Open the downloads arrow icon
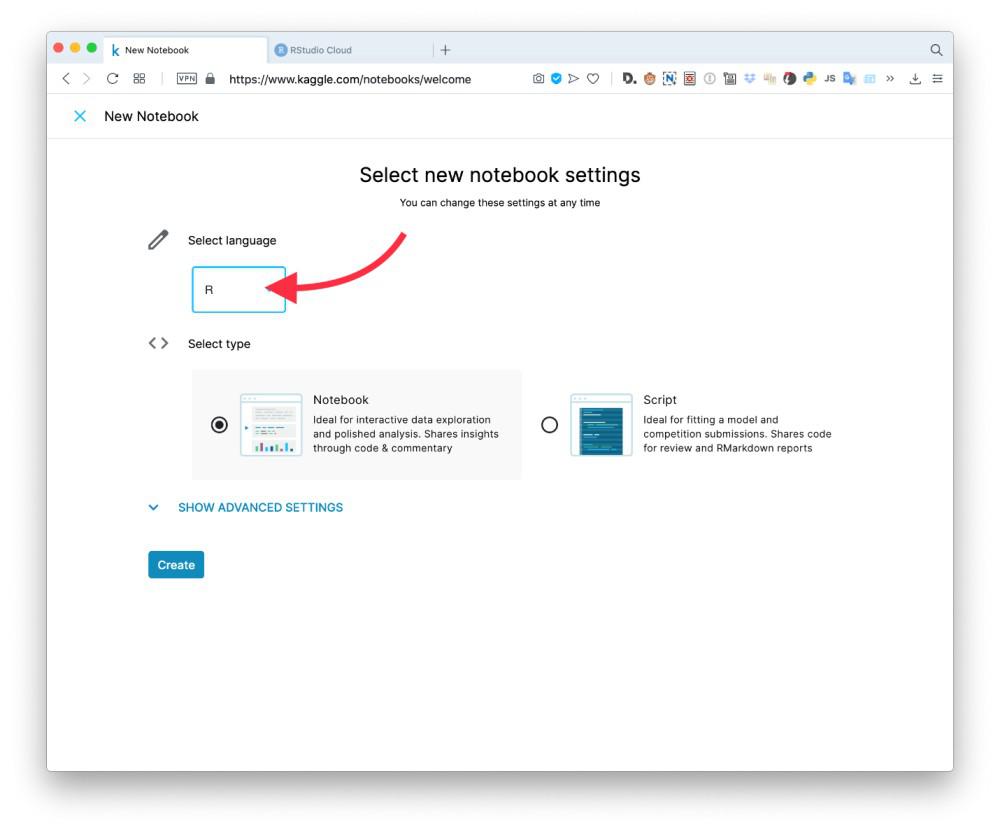 click(x=915, y=78)
